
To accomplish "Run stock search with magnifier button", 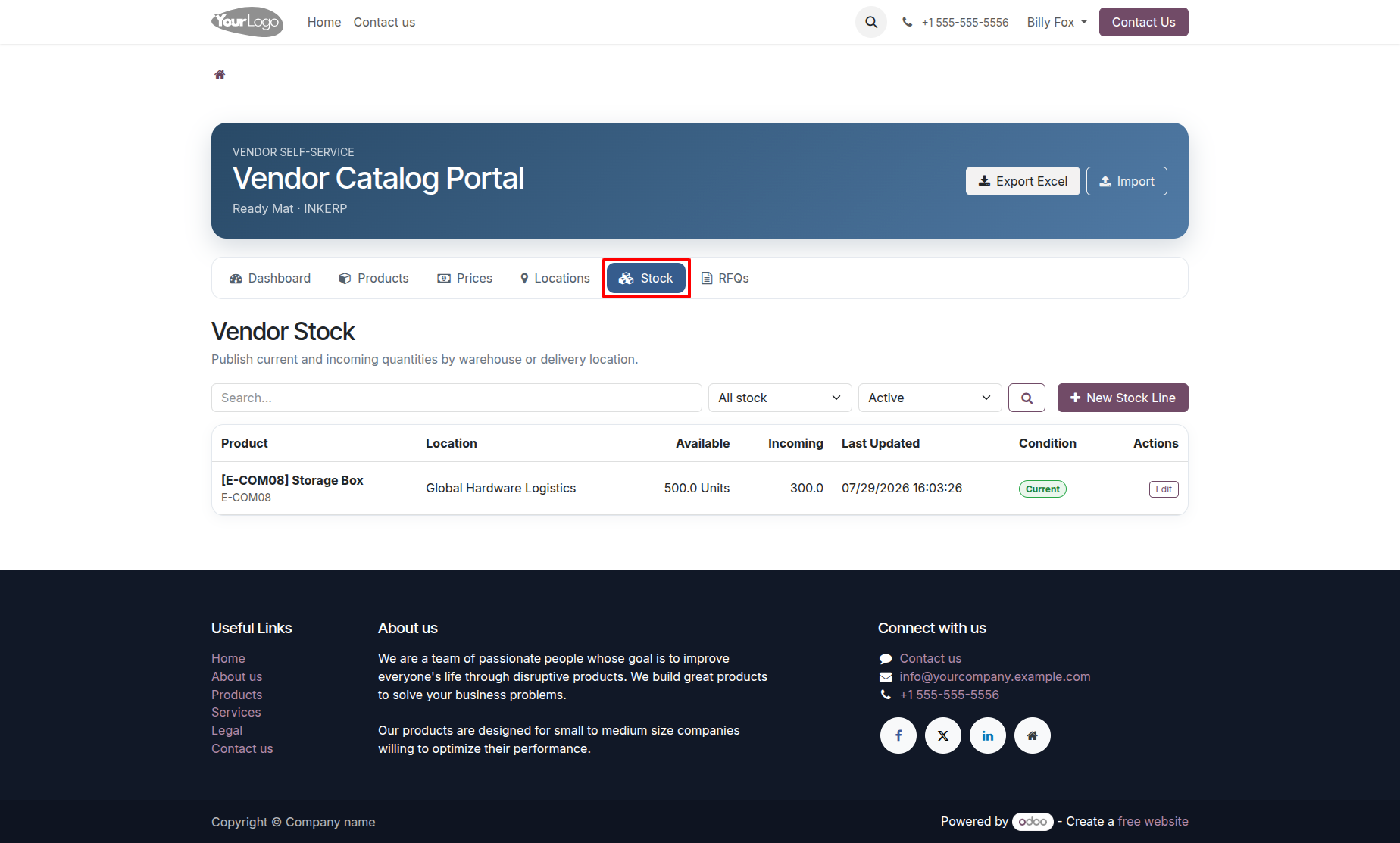I will pyautogui.click(x=1027, y=398).
